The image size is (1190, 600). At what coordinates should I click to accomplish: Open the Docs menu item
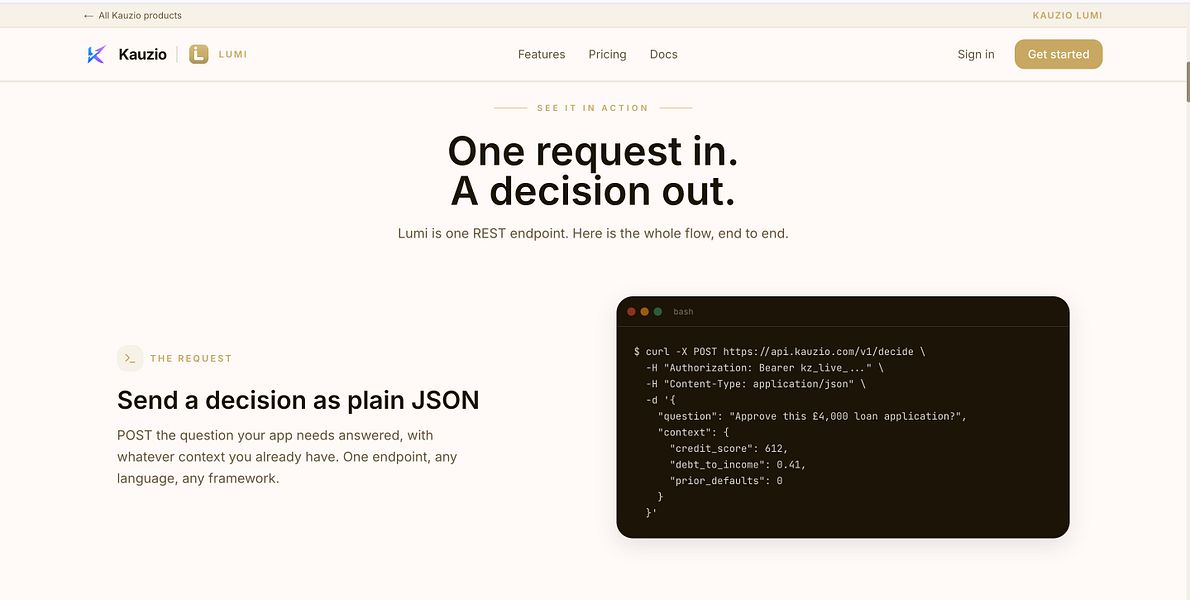click(x=663, y=55)
